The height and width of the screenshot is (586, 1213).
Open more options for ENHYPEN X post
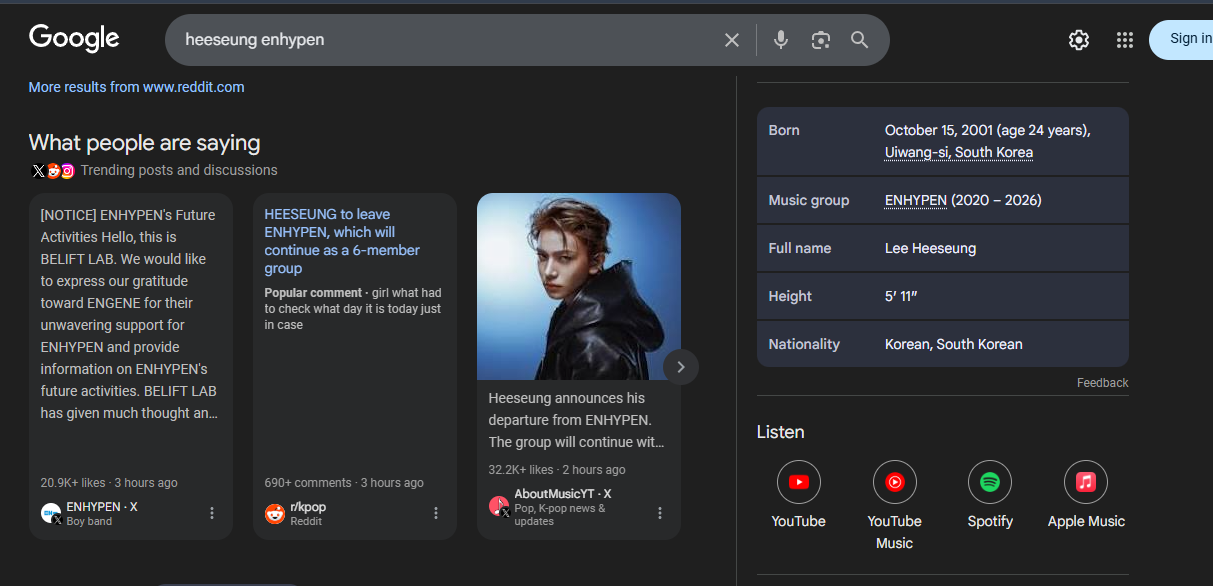coord(212,513)
